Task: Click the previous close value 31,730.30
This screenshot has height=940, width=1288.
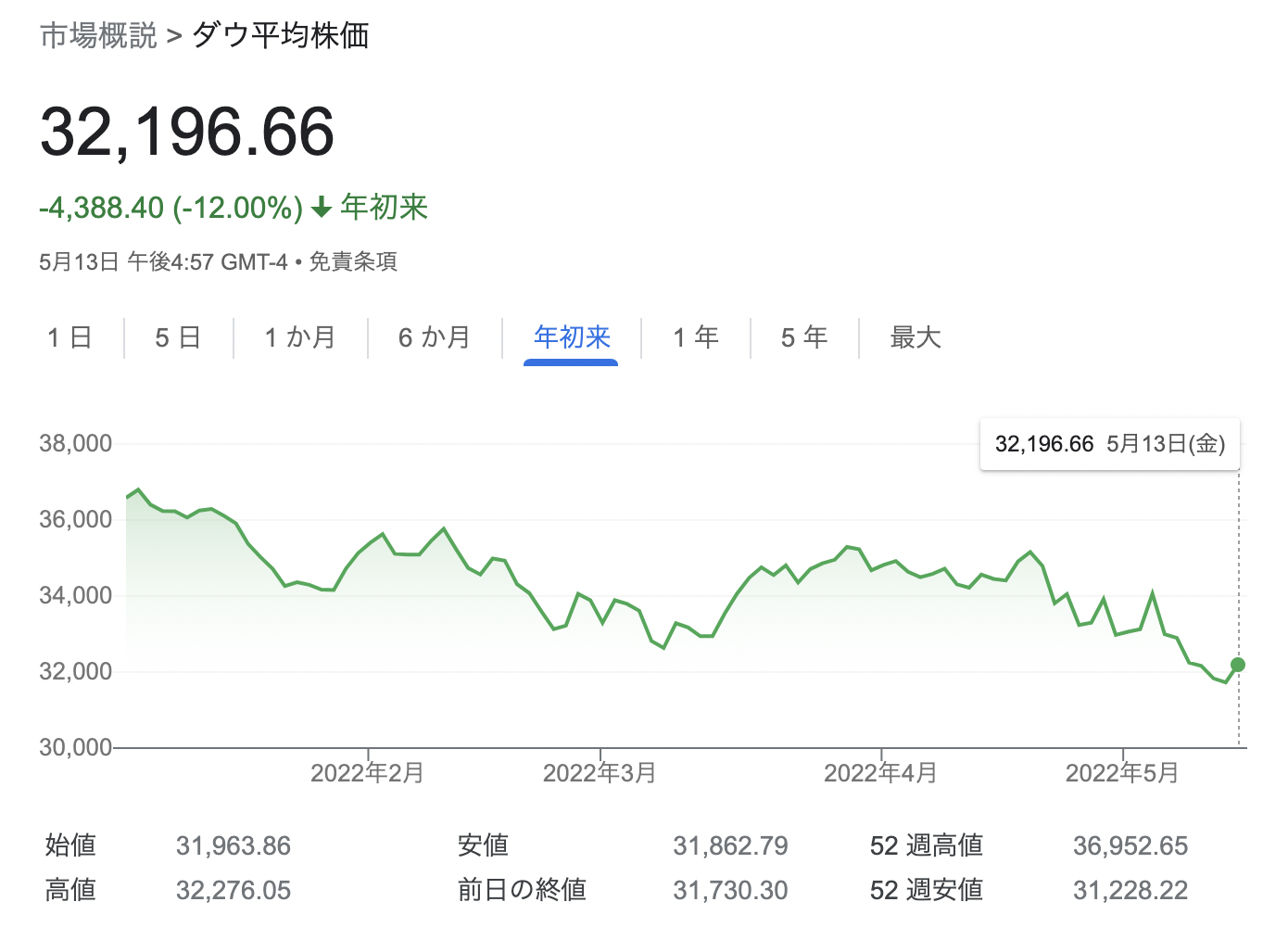Action: click(x=730, y=890)
